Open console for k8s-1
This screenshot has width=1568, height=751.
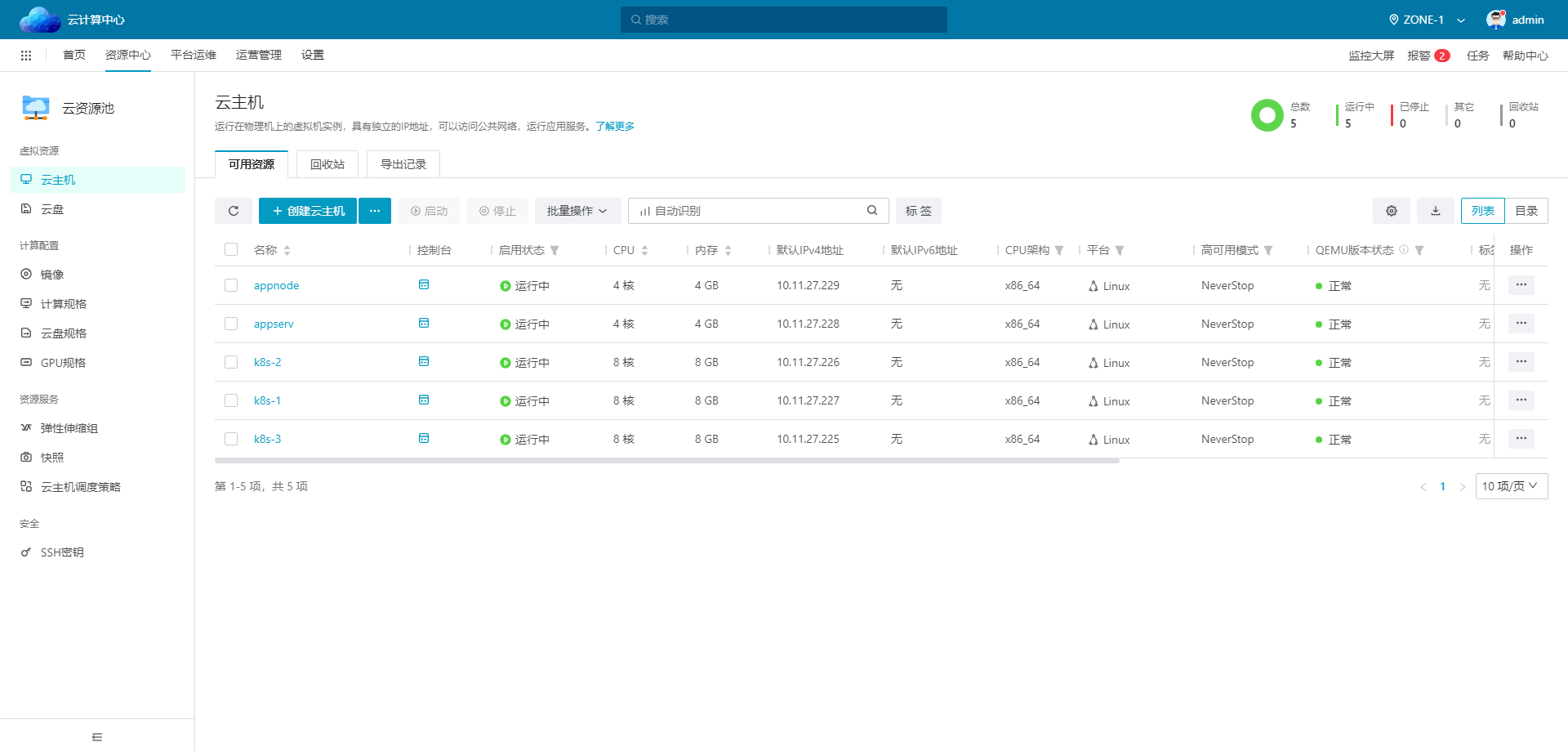click(424, 400)
